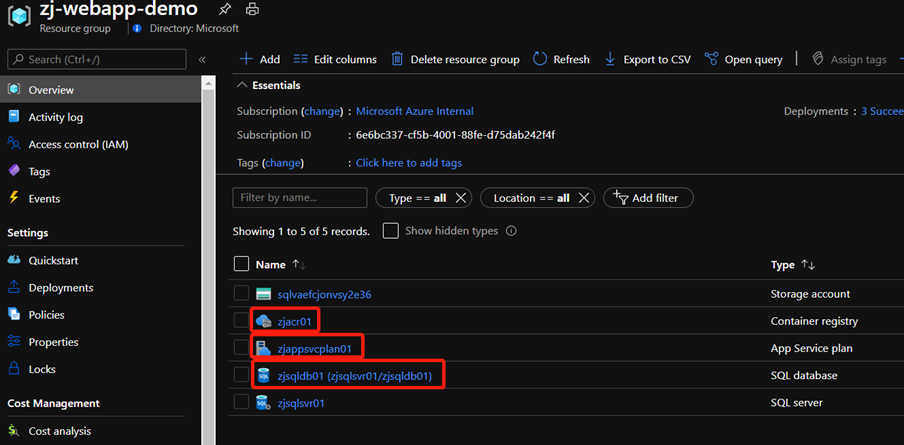Select all resources via header checkbox
Screen dimensions: 904x445
241,264
